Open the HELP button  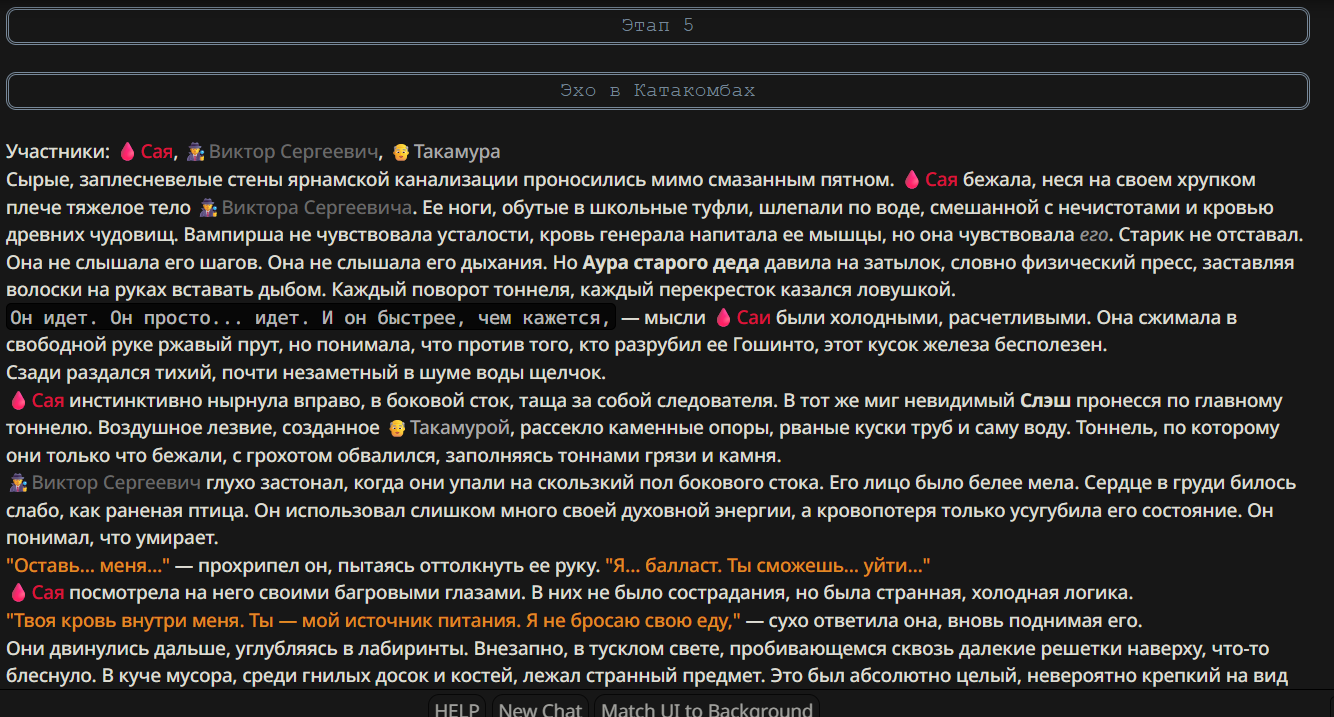point(458,708)
